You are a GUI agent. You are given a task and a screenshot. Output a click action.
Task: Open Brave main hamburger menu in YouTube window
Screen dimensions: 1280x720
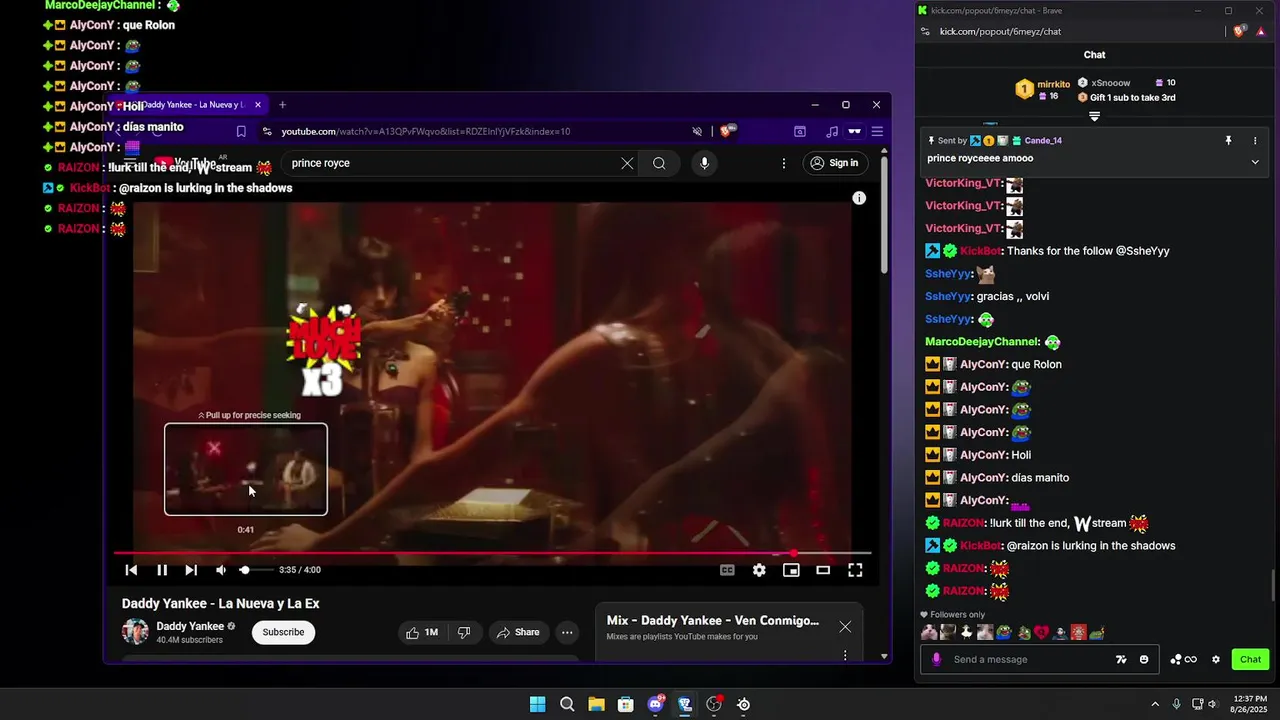pyautogui.click(x=877, y=131)
